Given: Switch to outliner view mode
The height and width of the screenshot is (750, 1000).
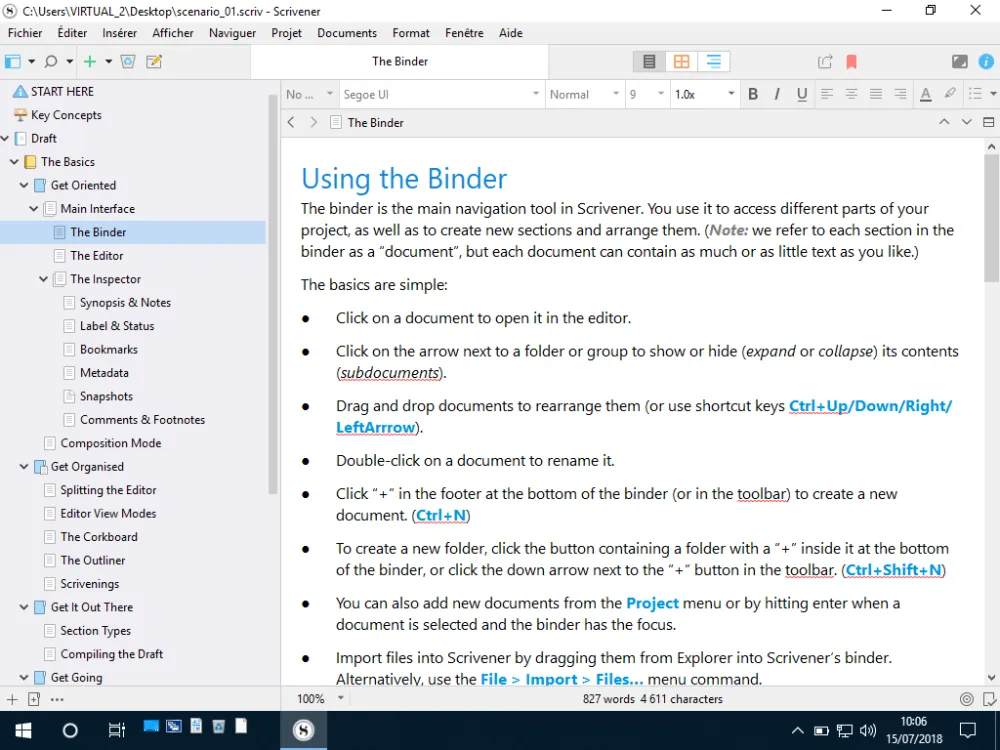Looking at the screenshot, I should coord(714,61).
